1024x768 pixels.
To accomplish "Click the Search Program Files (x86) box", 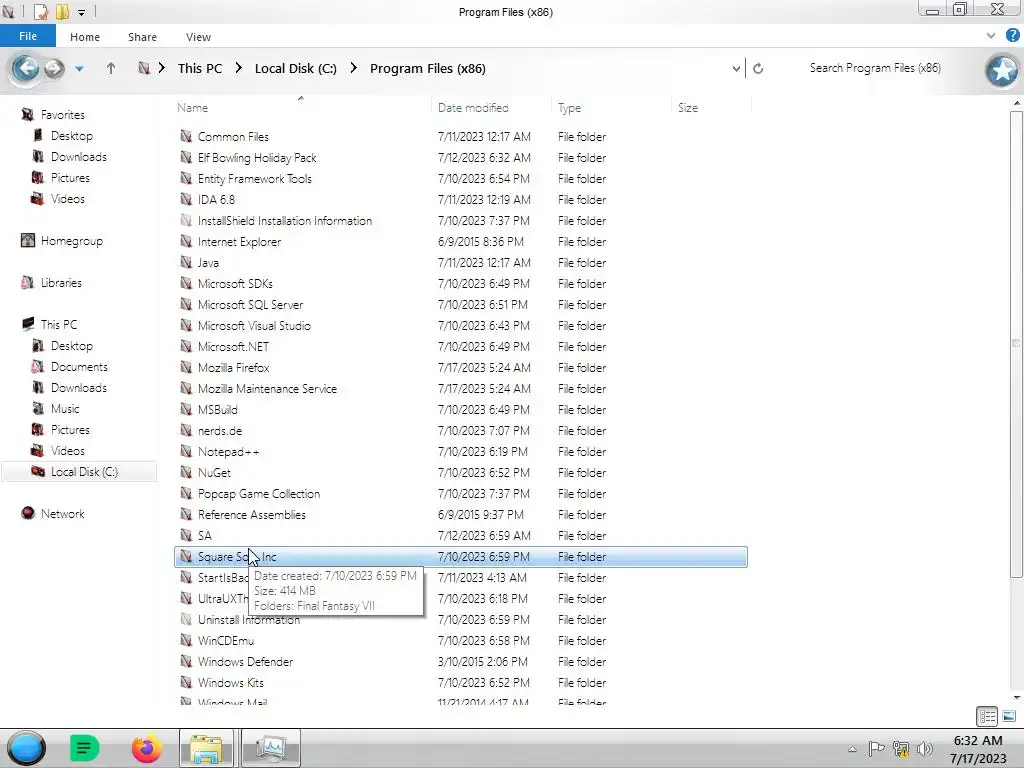I will [875, 68].
